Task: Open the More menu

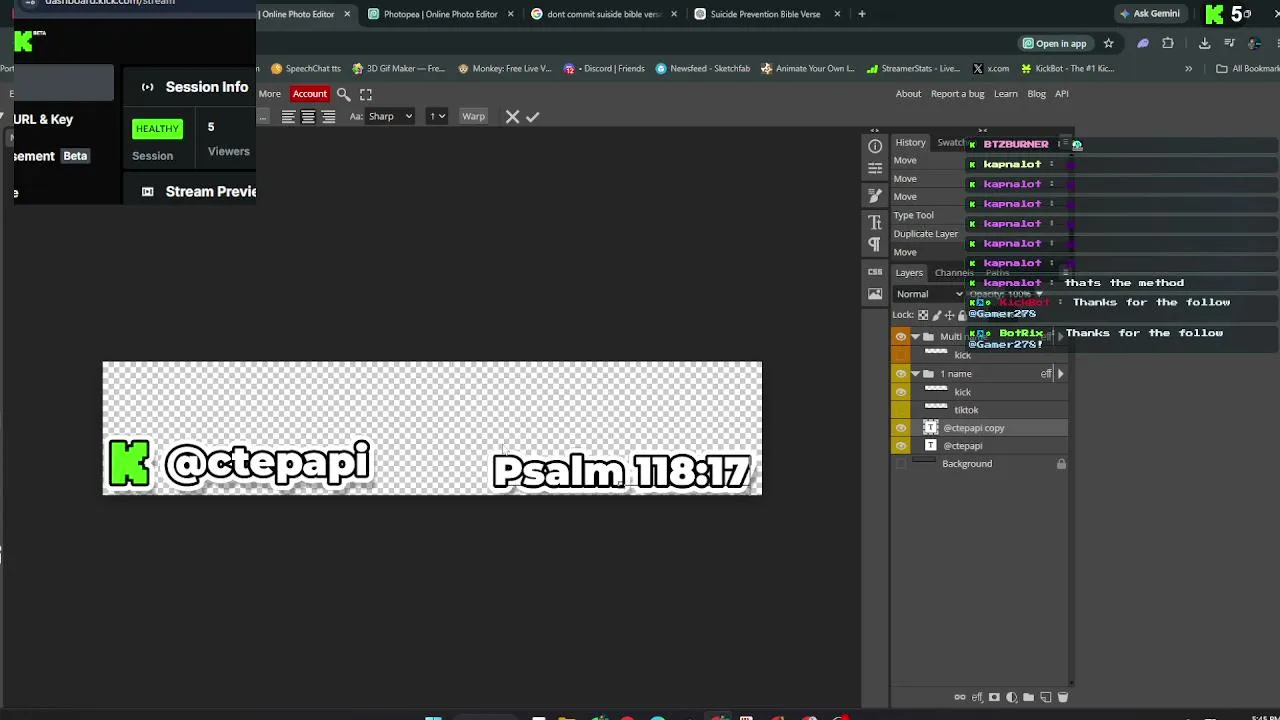Action: click(270, 94)
